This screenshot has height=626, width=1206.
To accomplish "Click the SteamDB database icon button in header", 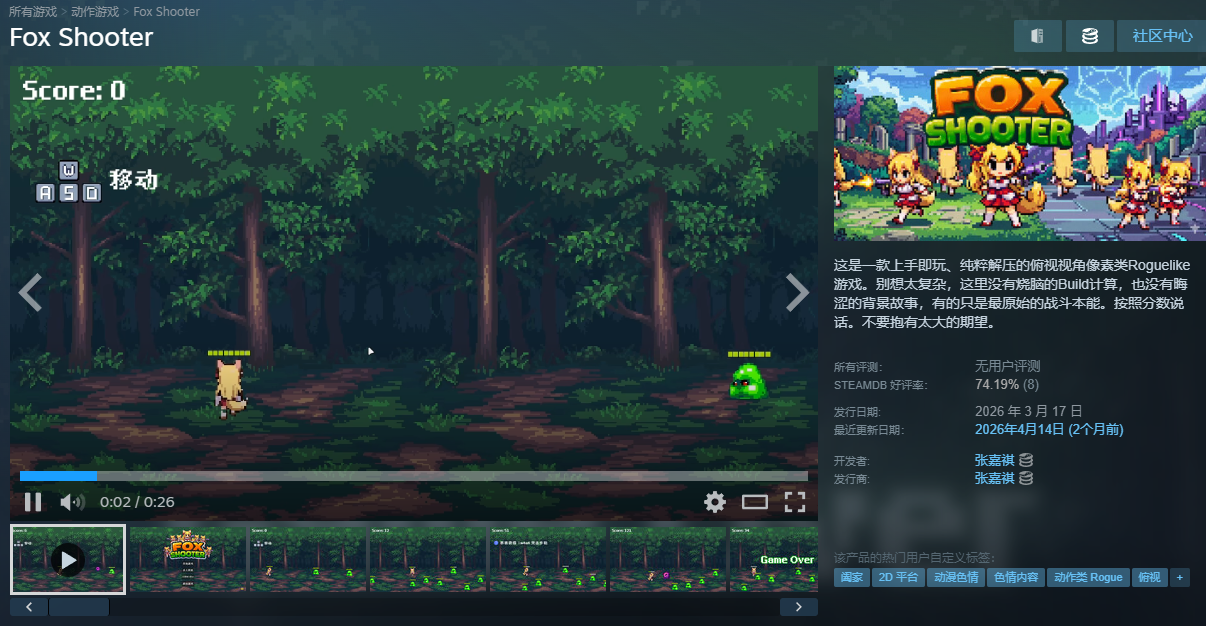I will coord(1090,36).
